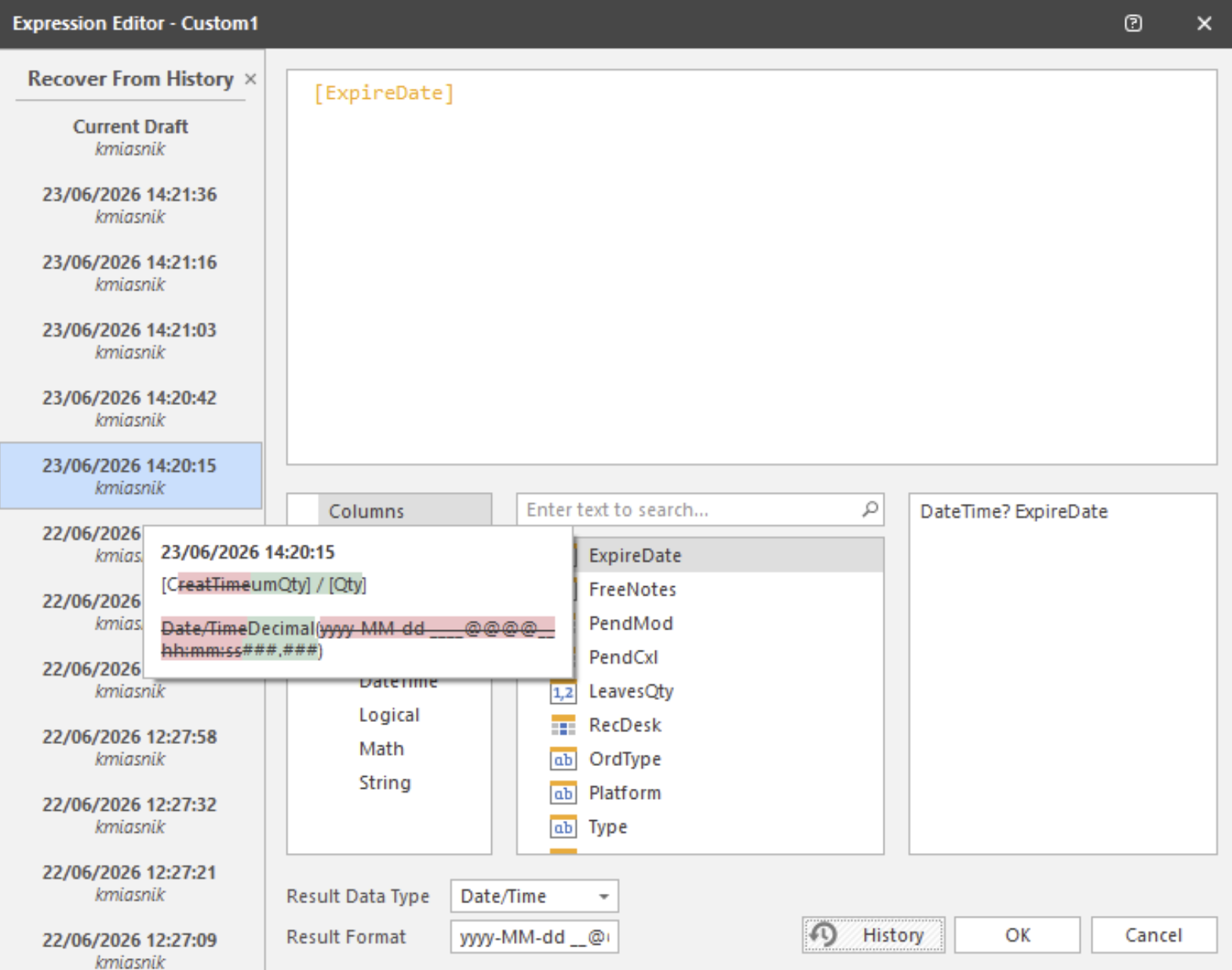This screenshot has width=1232, height=970.
Task: Click the OrdType text column icon
Action: 563,759
